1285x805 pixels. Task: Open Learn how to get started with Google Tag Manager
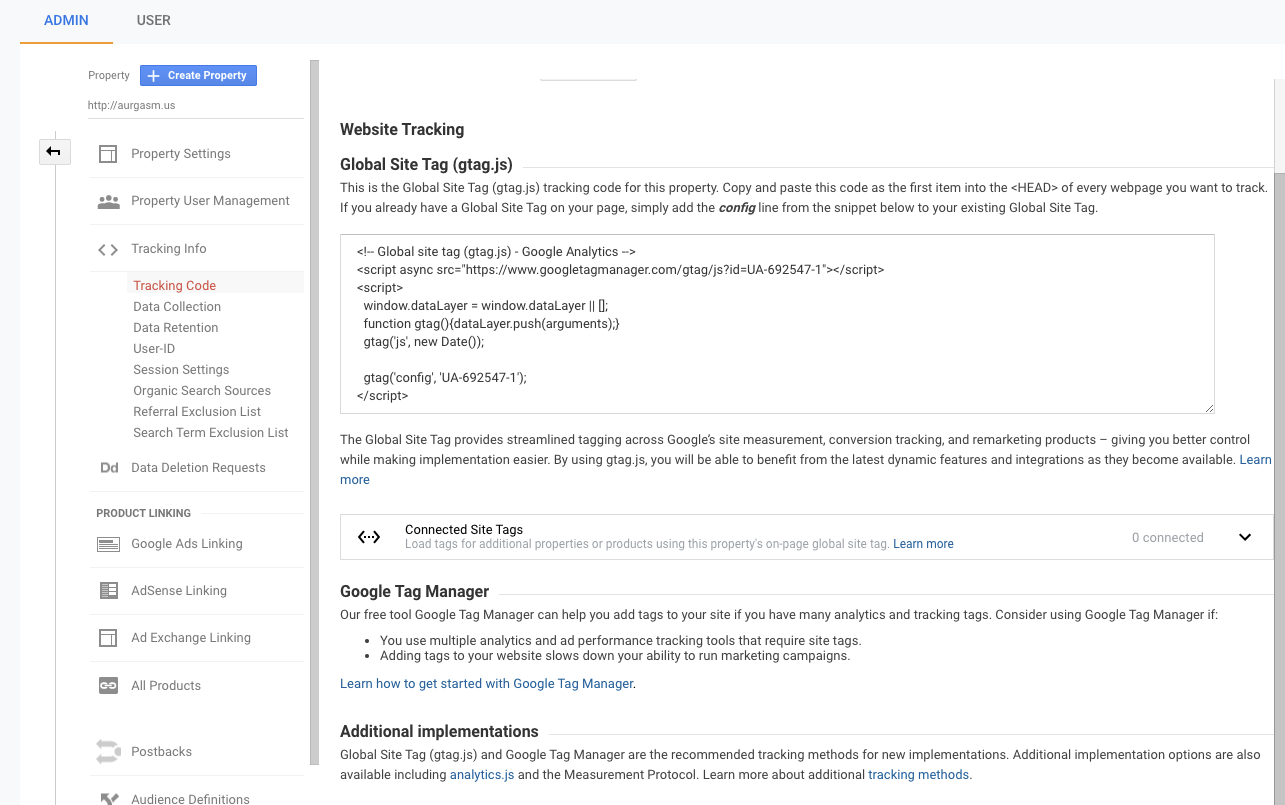(487, 684)
